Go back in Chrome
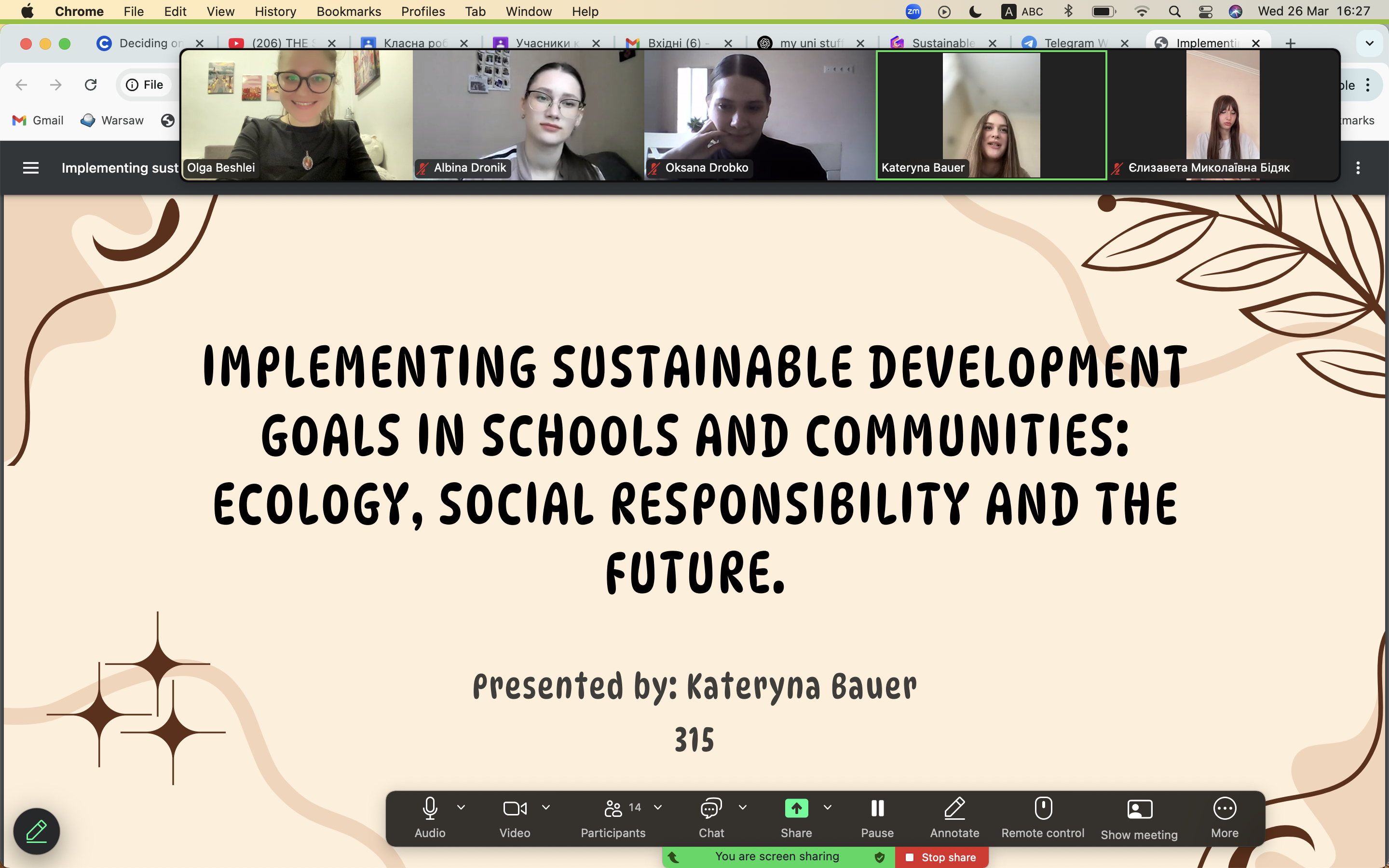This screenshot has width=1389, height=868. (21, 85)
